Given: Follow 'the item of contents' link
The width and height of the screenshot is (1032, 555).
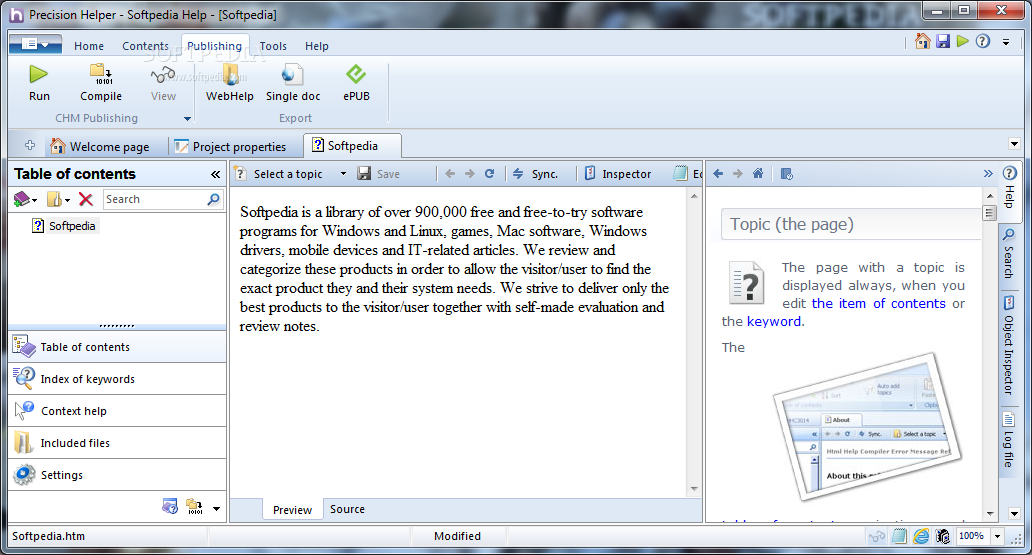Looking at the screenshot, I should [x=879, y=304].
